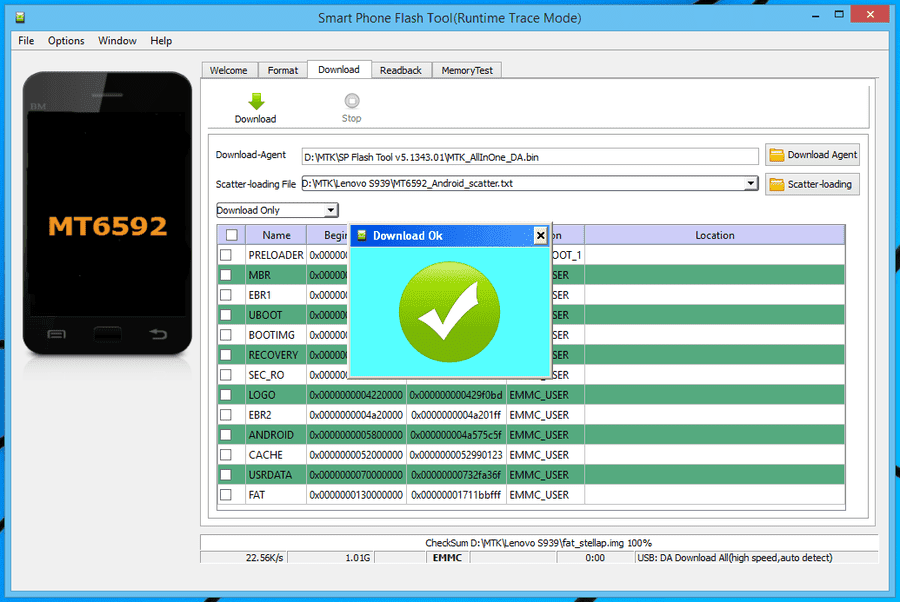Click the Name column header

pos(276,235)
